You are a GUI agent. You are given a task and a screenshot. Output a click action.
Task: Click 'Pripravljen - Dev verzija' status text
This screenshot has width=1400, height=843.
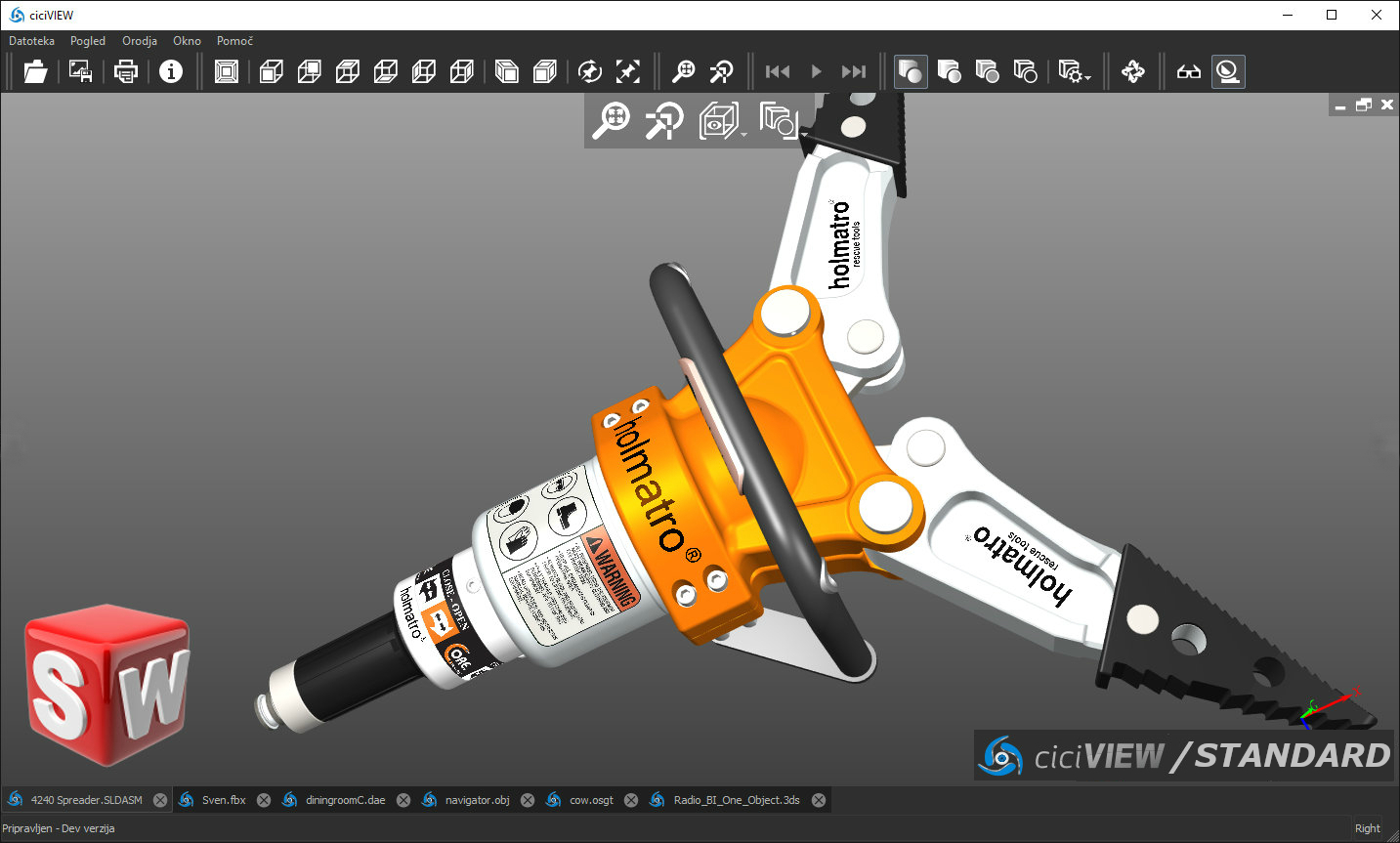point(59,828)
